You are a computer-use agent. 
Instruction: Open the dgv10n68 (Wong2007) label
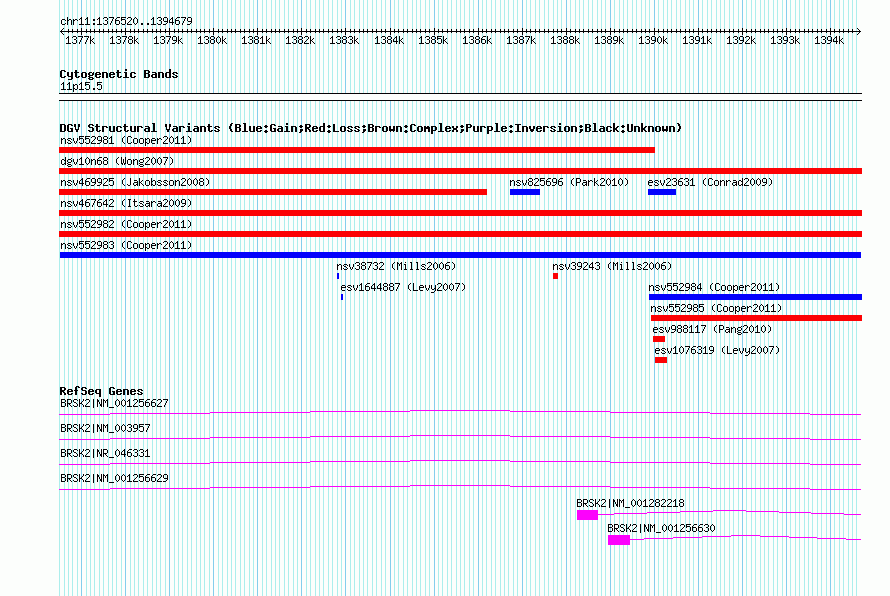(117, 161)
